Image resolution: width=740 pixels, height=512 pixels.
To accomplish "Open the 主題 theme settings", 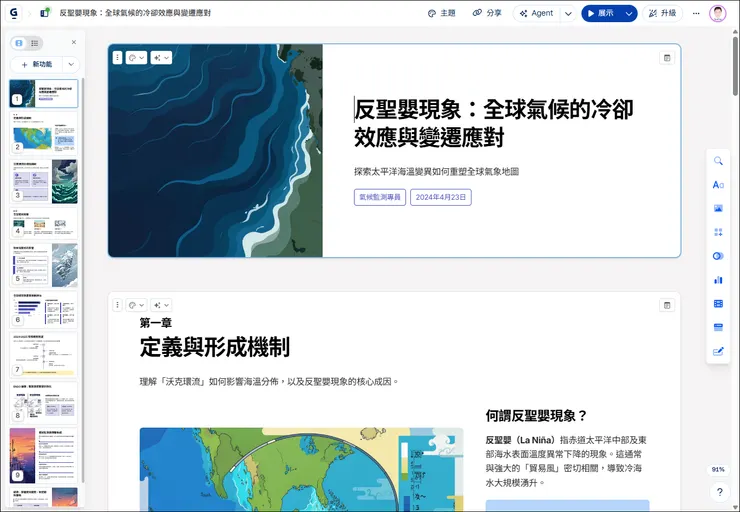I will pos(442,13).
